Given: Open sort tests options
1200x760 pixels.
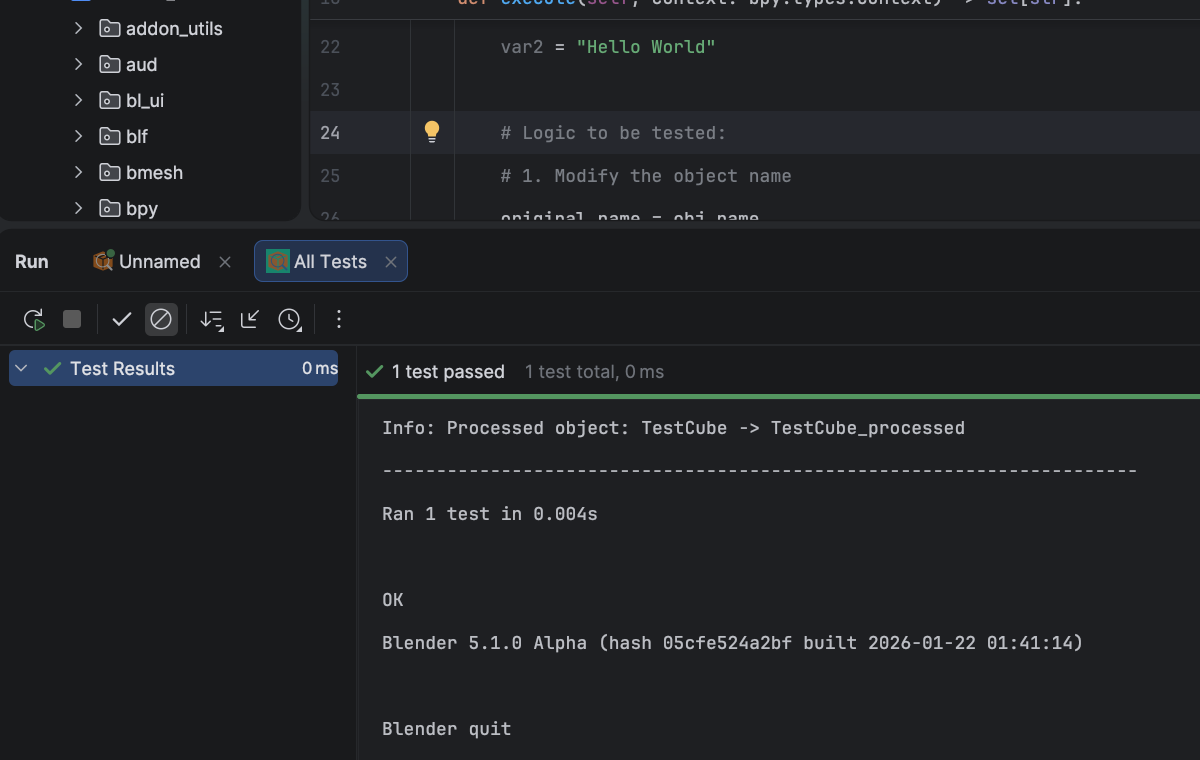Looking at the screenshot, I should [x=212, y=319].
